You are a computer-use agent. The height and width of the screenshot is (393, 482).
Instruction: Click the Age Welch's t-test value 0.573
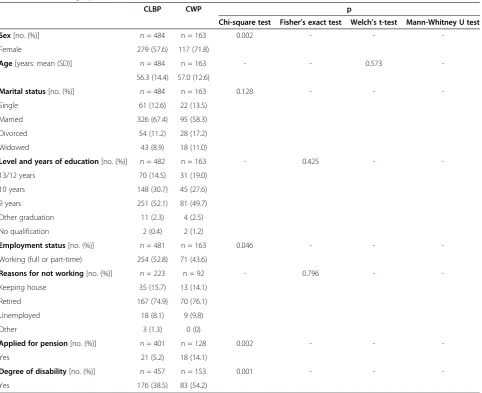click(374, 63)
